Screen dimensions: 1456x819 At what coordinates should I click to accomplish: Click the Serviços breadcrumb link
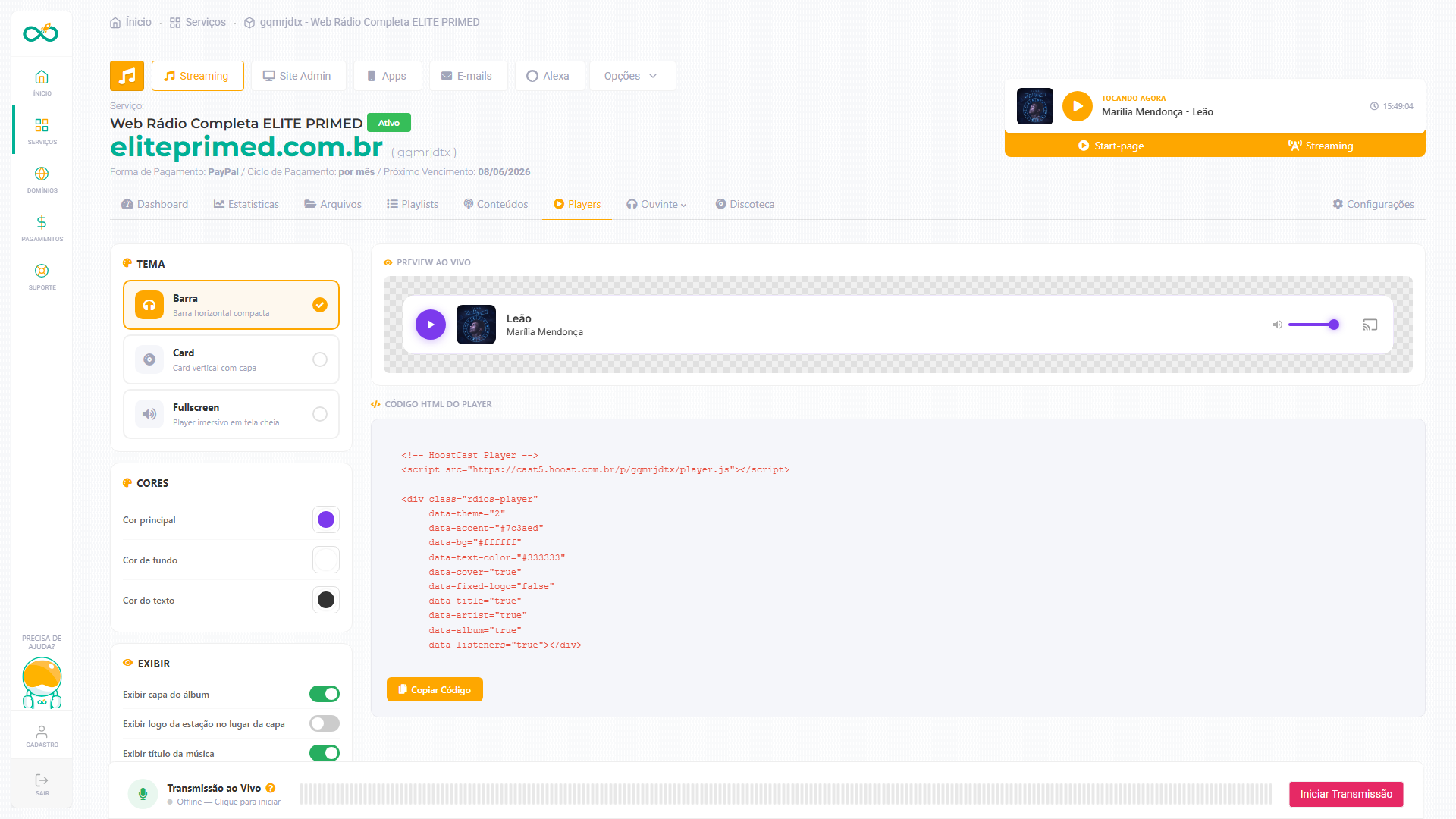pyautogui.click(x=206, y=22)
